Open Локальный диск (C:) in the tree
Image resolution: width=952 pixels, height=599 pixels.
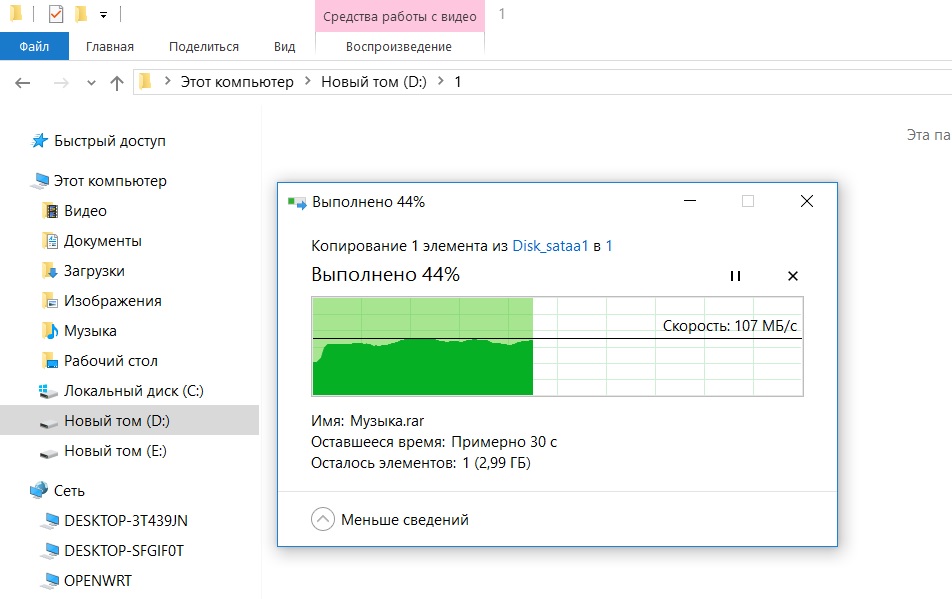click(134, 391)
